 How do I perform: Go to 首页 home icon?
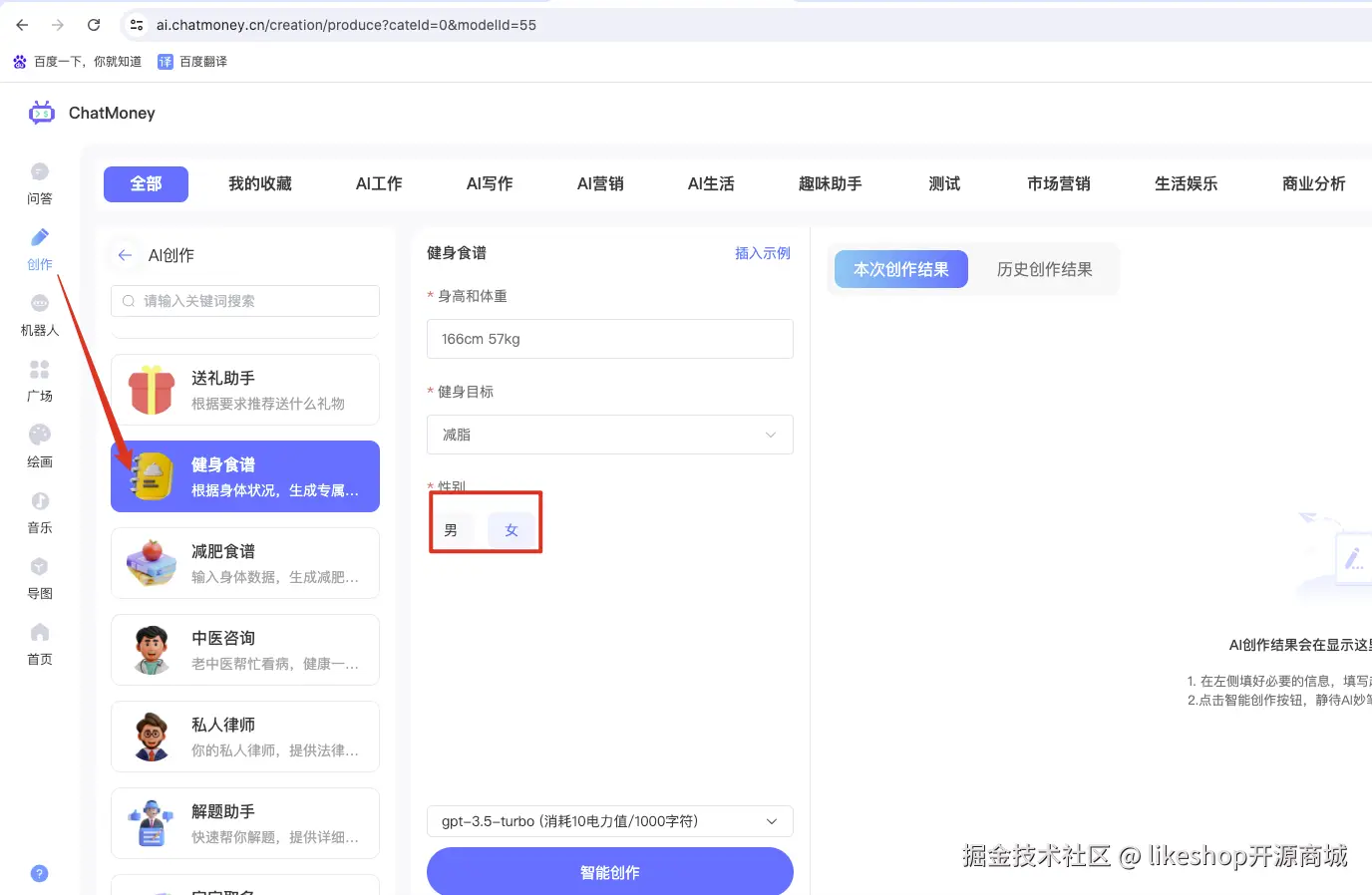(40, 632)
